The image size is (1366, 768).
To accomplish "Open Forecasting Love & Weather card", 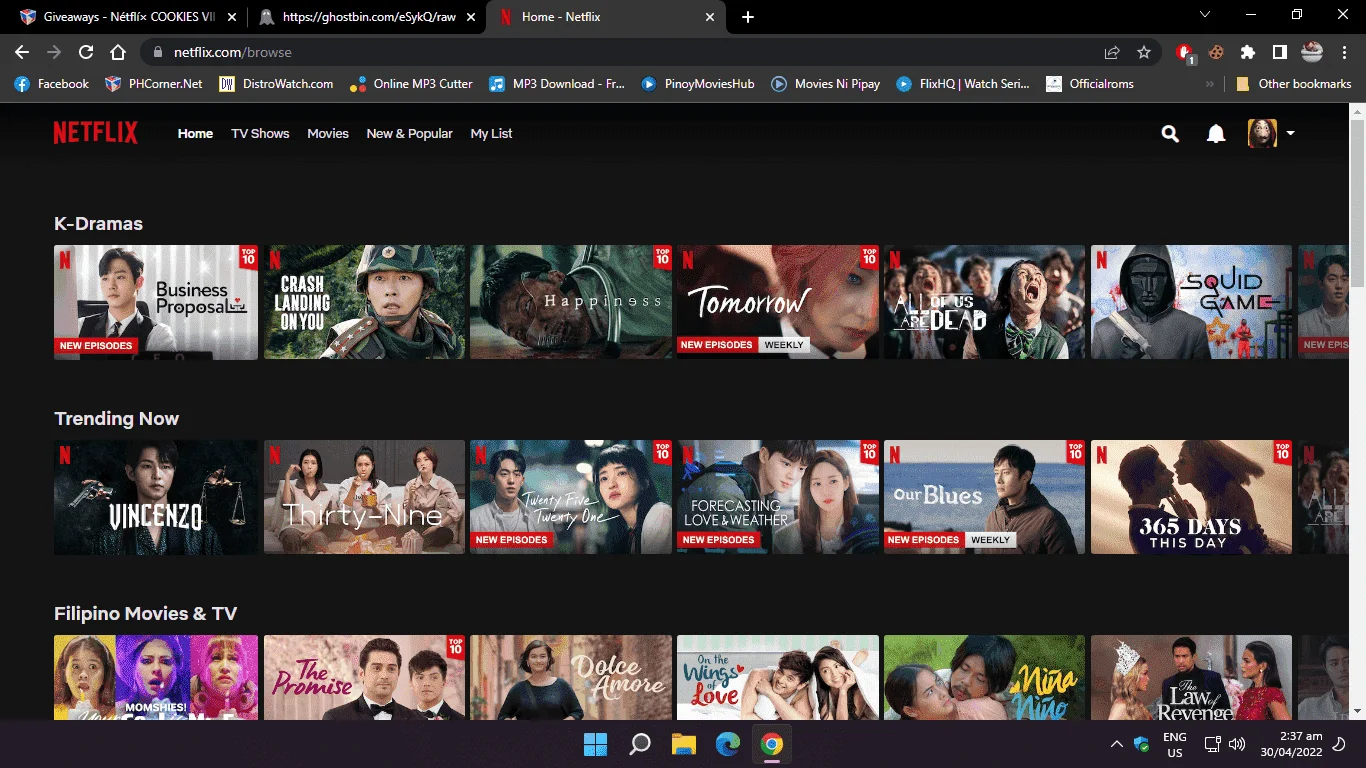I will click(778, 497).
